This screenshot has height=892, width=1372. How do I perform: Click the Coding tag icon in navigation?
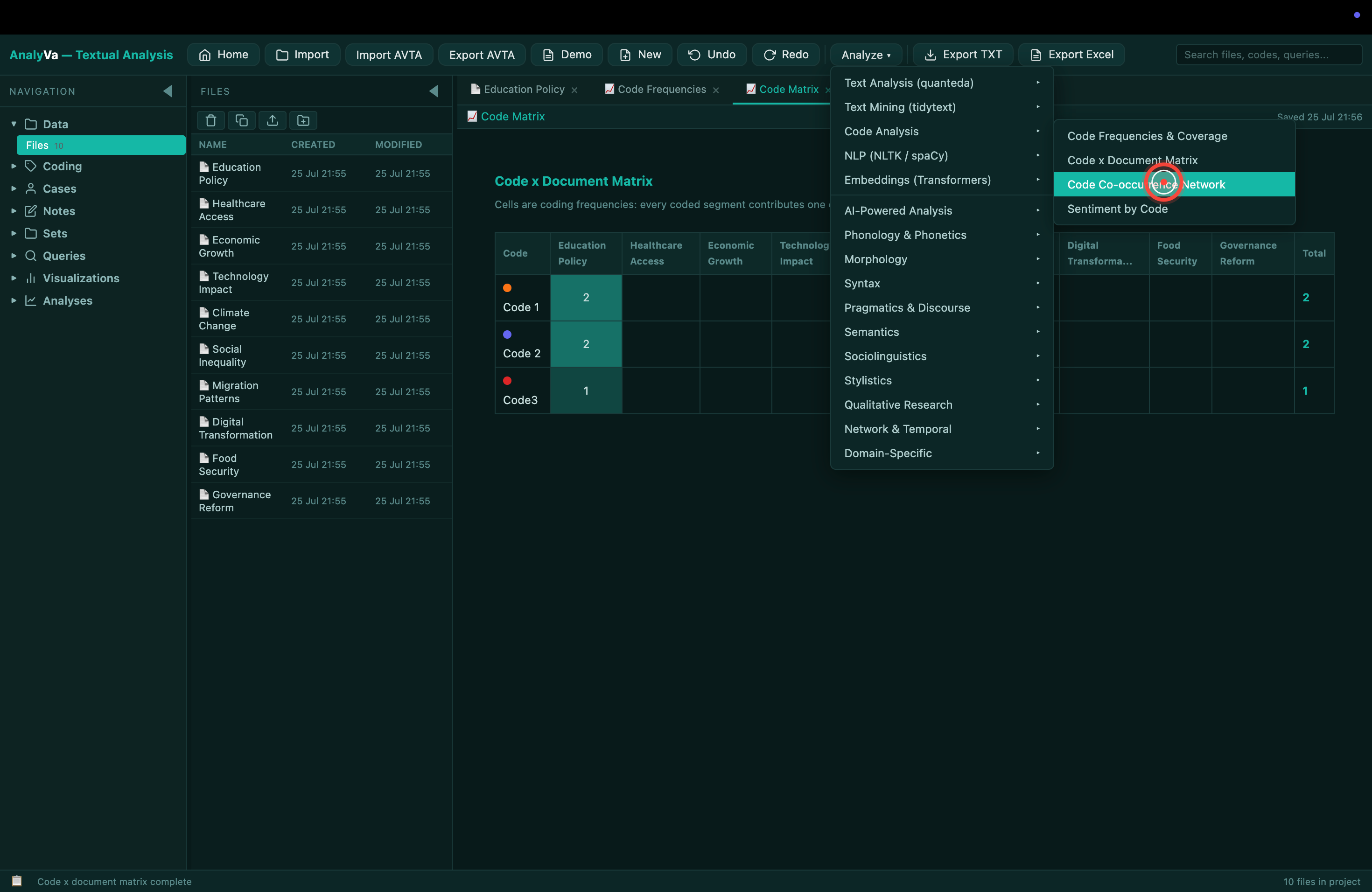click(30, 166)
